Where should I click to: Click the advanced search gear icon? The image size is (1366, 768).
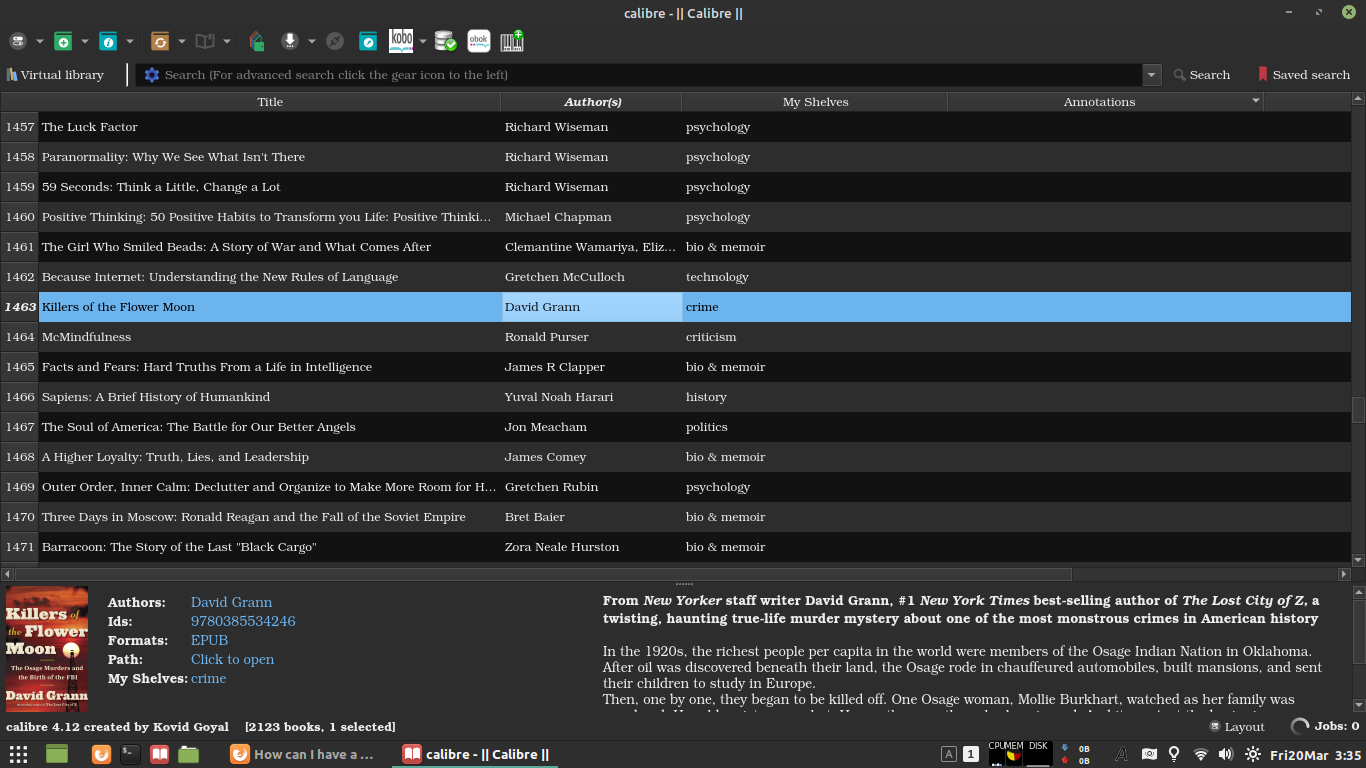tap(152, 75)
